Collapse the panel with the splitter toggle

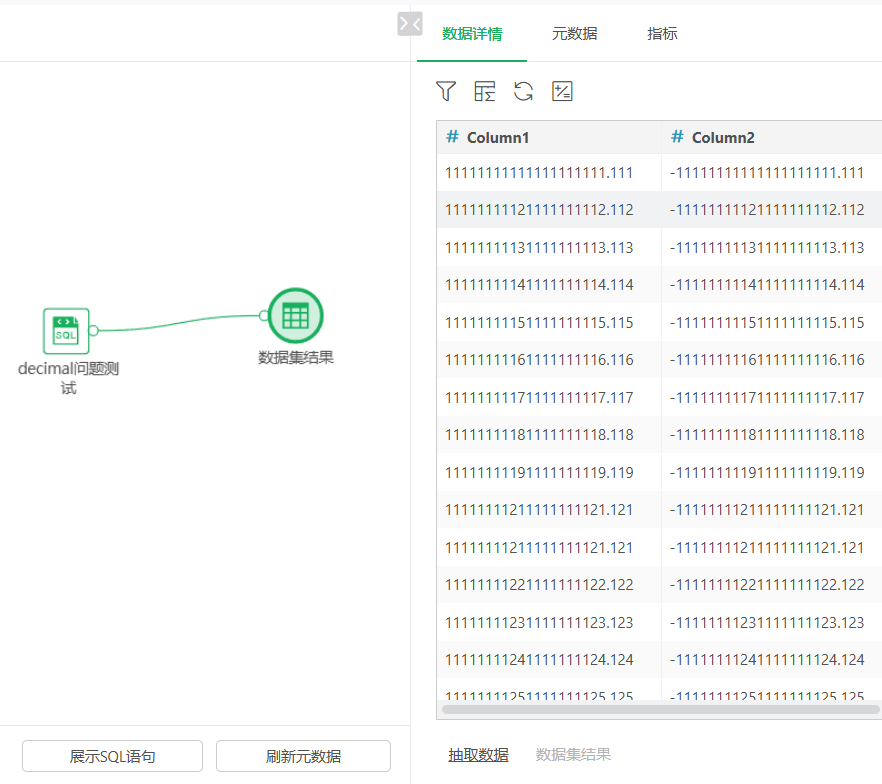(410, 24)
